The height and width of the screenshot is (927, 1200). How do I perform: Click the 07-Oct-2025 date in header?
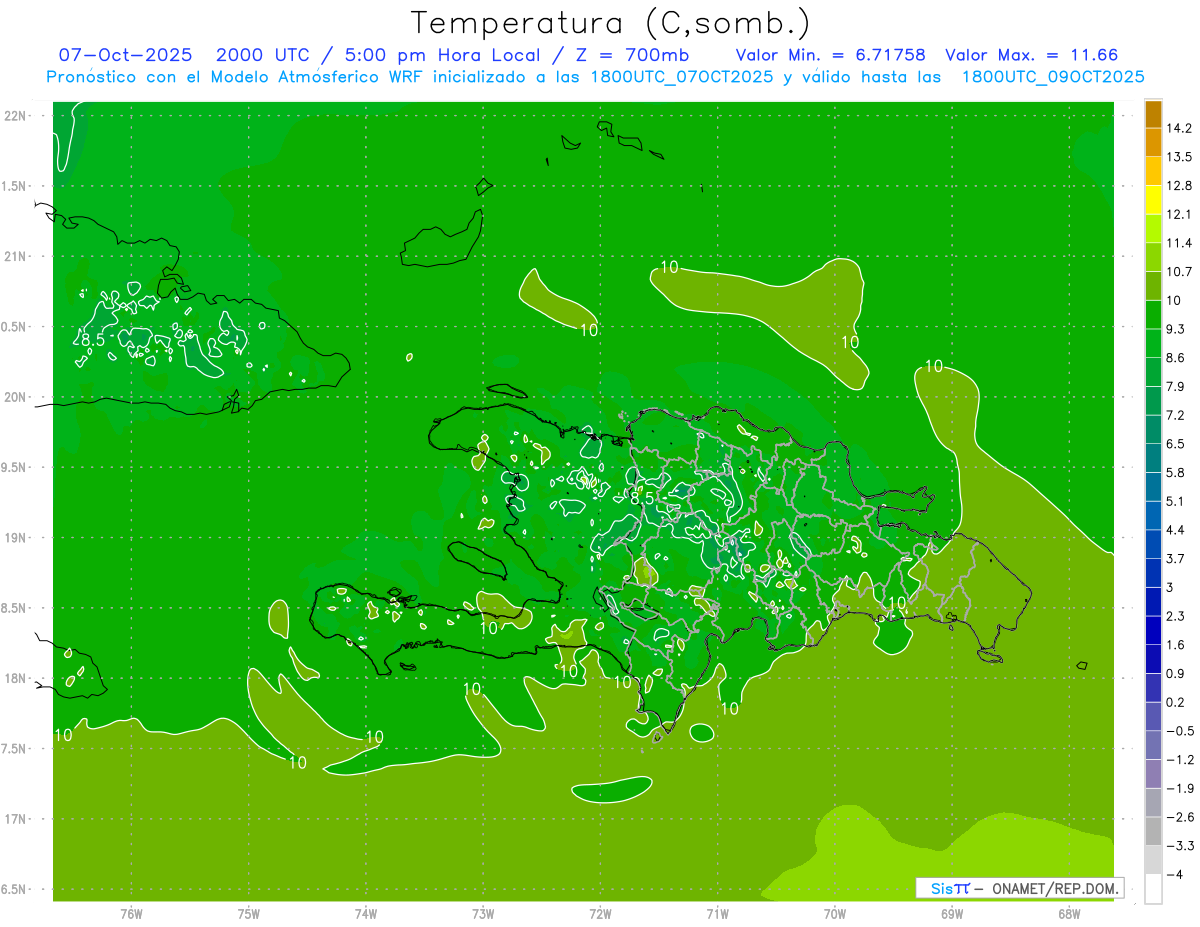click(125, 55)
